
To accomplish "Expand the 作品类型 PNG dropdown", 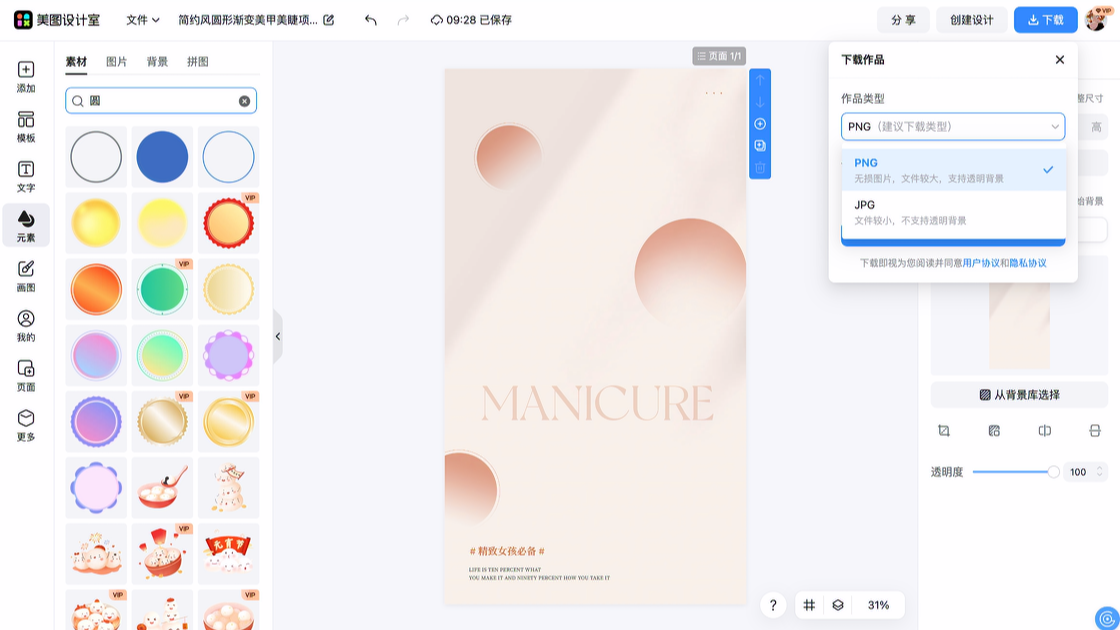I will (x=953, y=127).
